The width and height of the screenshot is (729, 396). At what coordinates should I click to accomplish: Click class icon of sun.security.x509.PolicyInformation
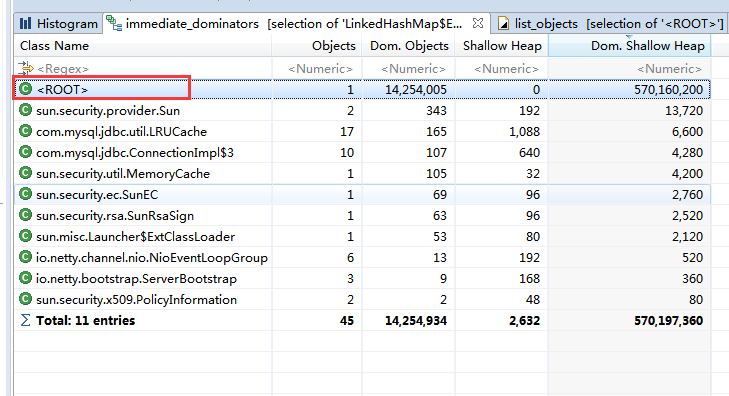(x=26, y=299)
